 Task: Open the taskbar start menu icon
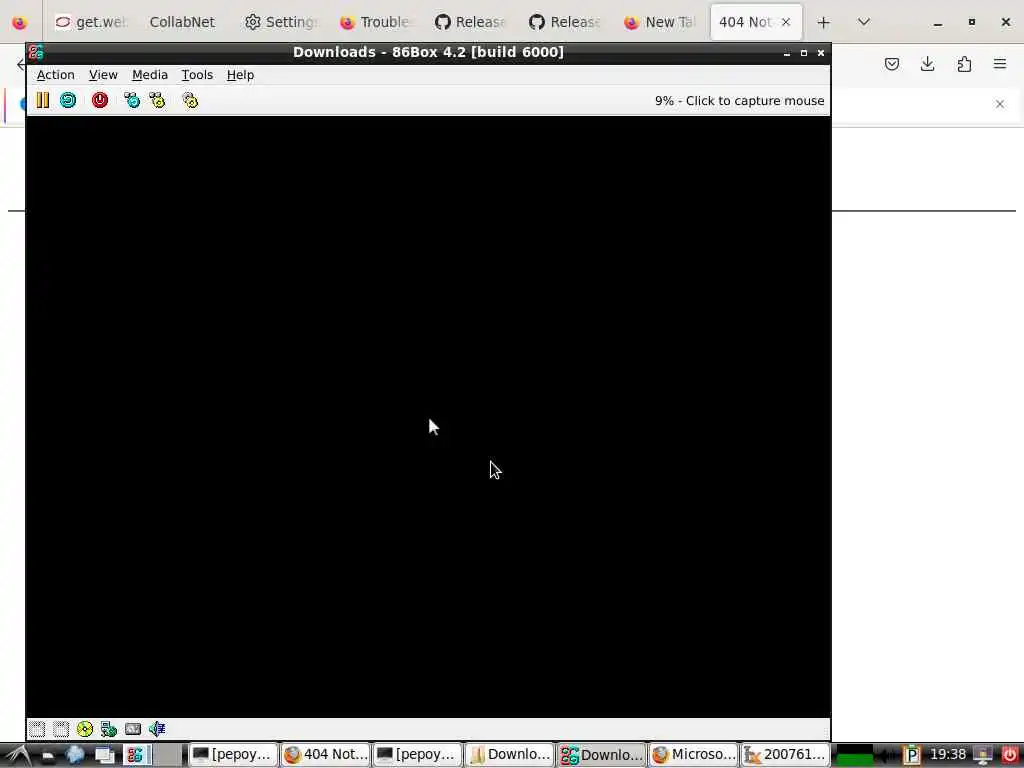point(18,756)
